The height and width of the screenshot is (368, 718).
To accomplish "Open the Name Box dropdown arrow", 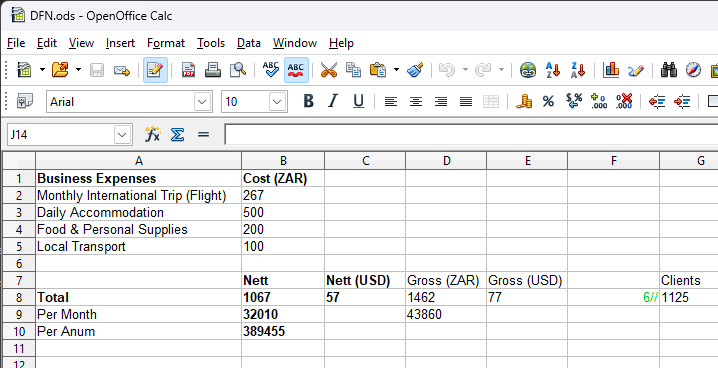I will 122,135.
